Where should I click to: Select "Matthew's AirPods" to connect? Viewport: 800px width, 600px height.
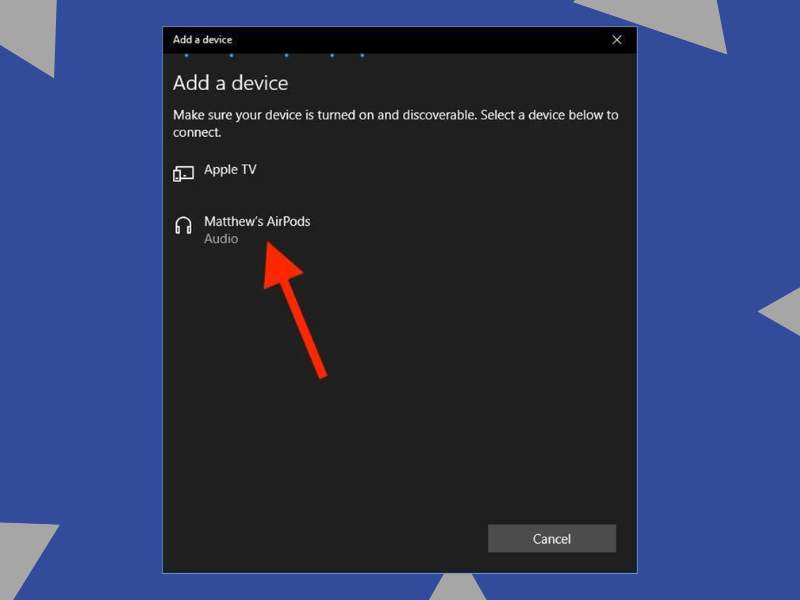tap(257, 221)
